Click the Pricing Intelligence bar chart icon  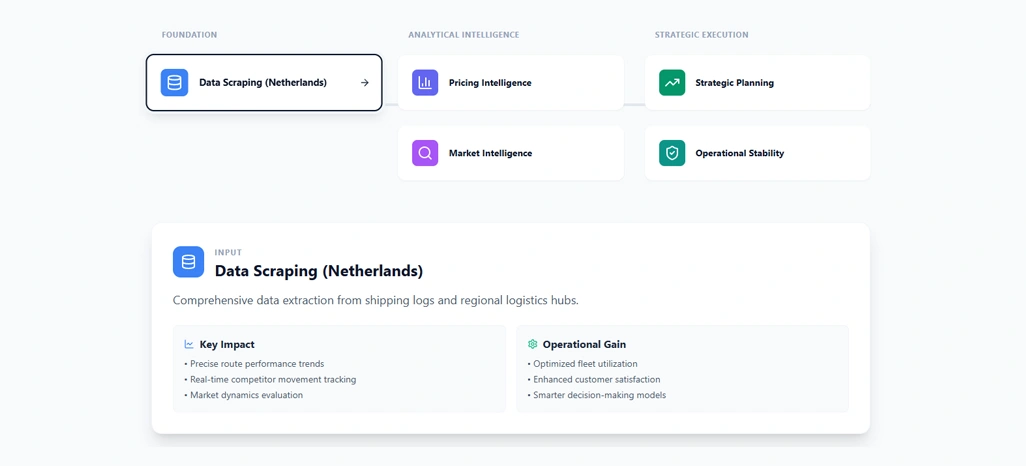pyautogui.click(x=425, y=83)
